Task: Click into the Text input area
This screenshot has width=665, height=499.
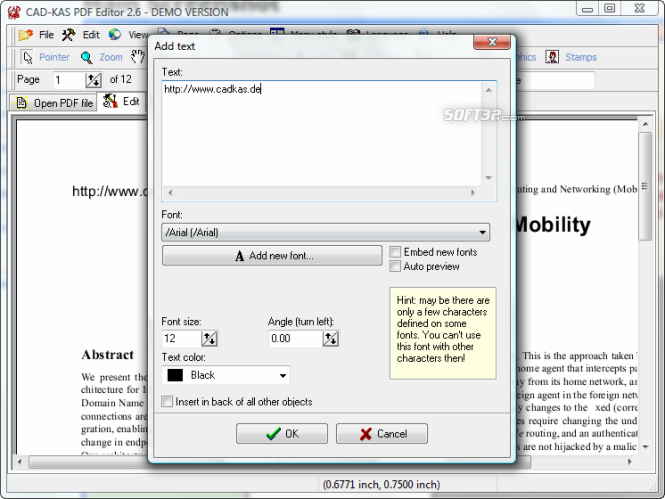Action: pyautogui.click(x=321, y=133)
